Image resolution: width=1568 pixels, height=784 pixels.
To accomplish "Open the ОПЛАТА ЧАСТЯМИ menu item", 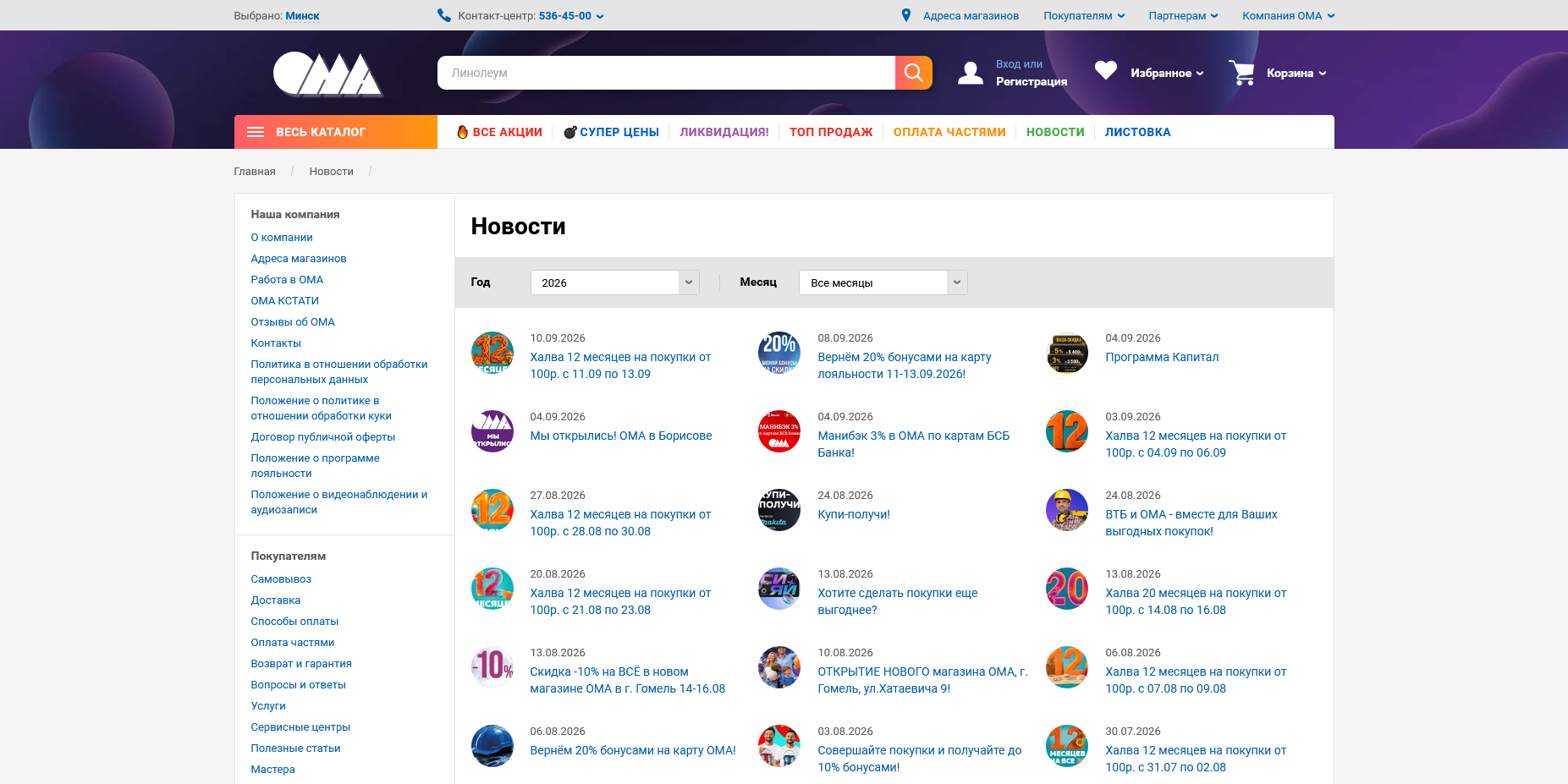I will click(949, 132).
